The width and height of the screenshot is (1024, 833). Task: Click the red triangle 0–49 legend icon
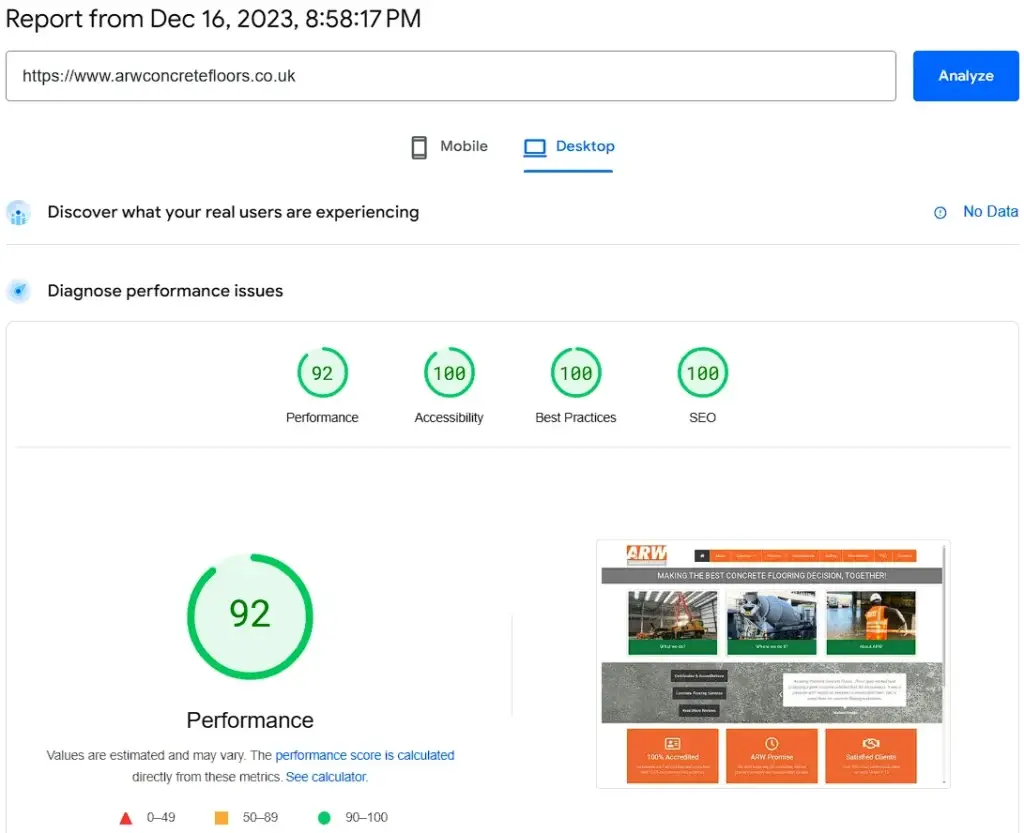click(x=126, y=817)
